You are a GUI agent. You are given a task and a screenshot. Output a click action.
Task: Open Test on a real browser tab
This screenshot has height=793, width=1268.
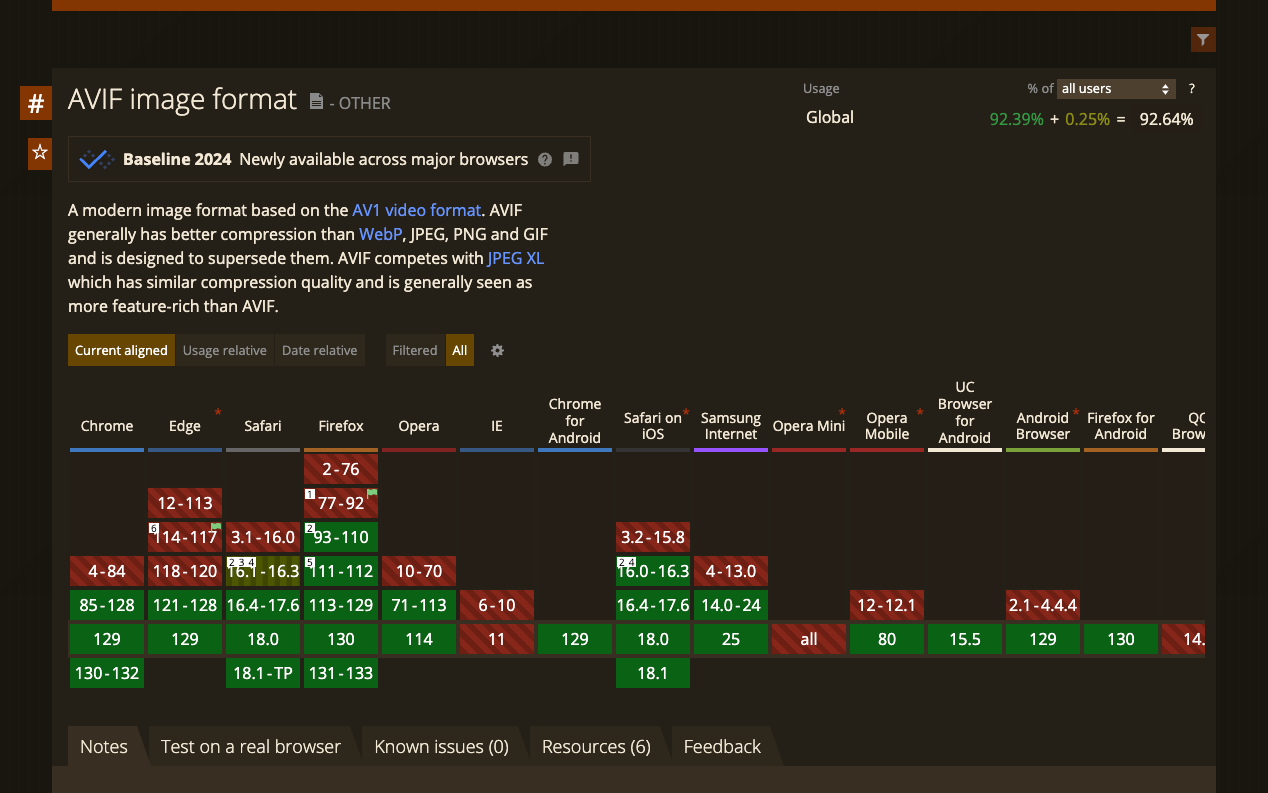[251, 746]
